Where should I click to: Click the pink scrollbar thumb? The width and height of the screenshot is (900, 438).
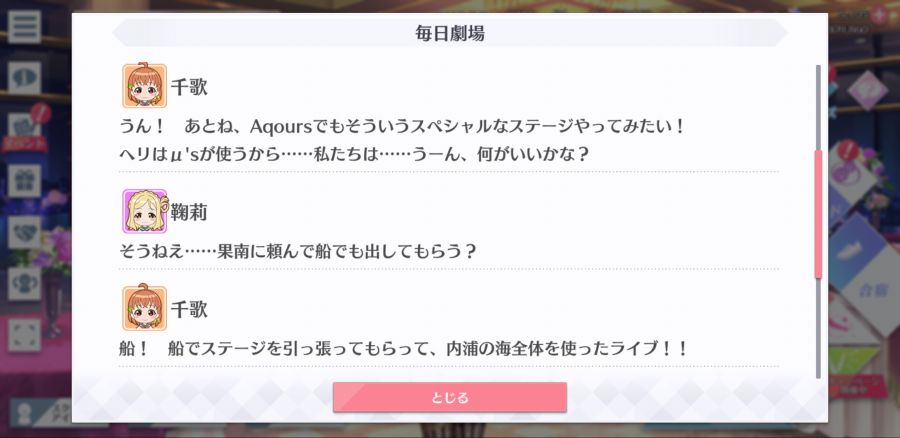[818, 214]
